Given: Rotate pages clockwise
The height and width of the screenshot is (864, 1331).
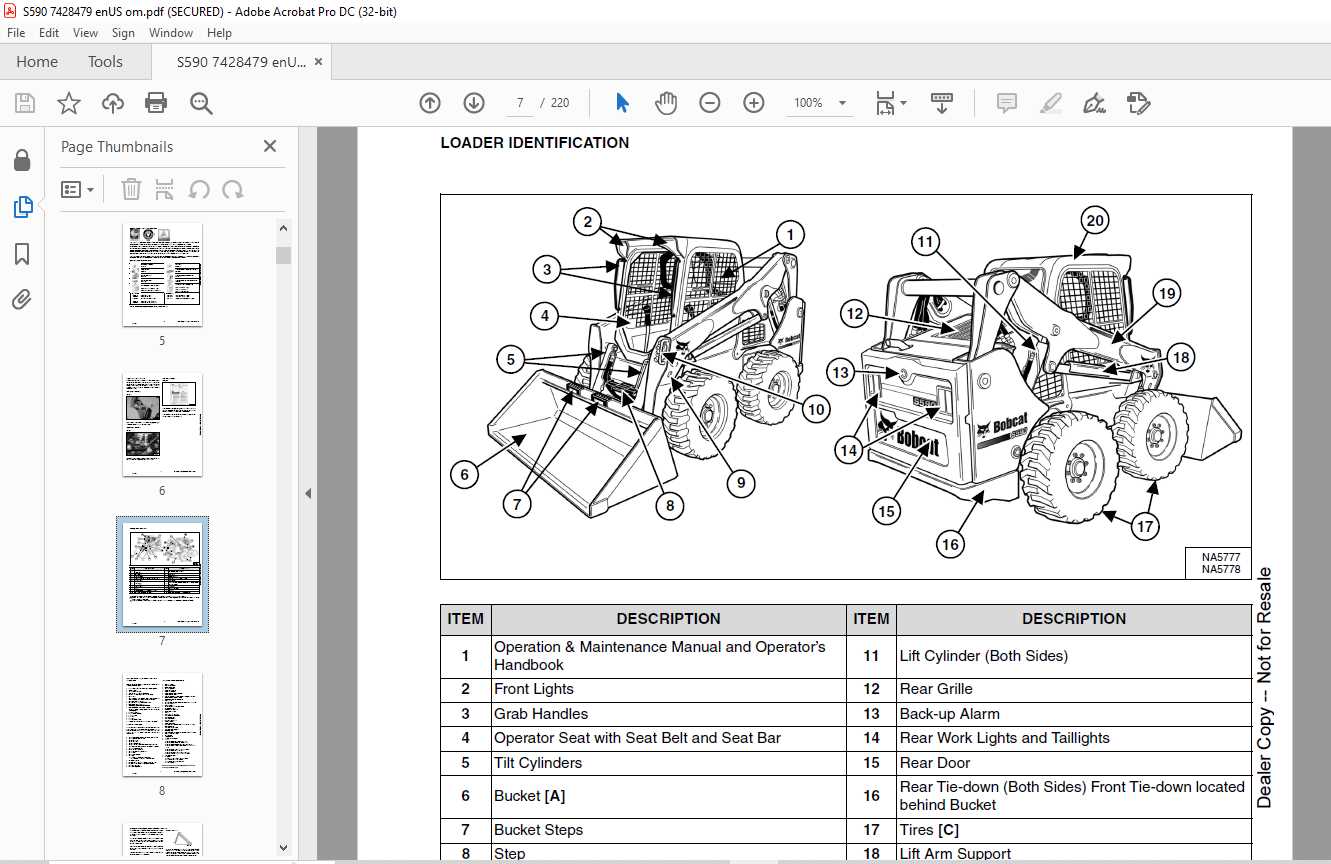Looking at the screenshot, I should (233, 189).
